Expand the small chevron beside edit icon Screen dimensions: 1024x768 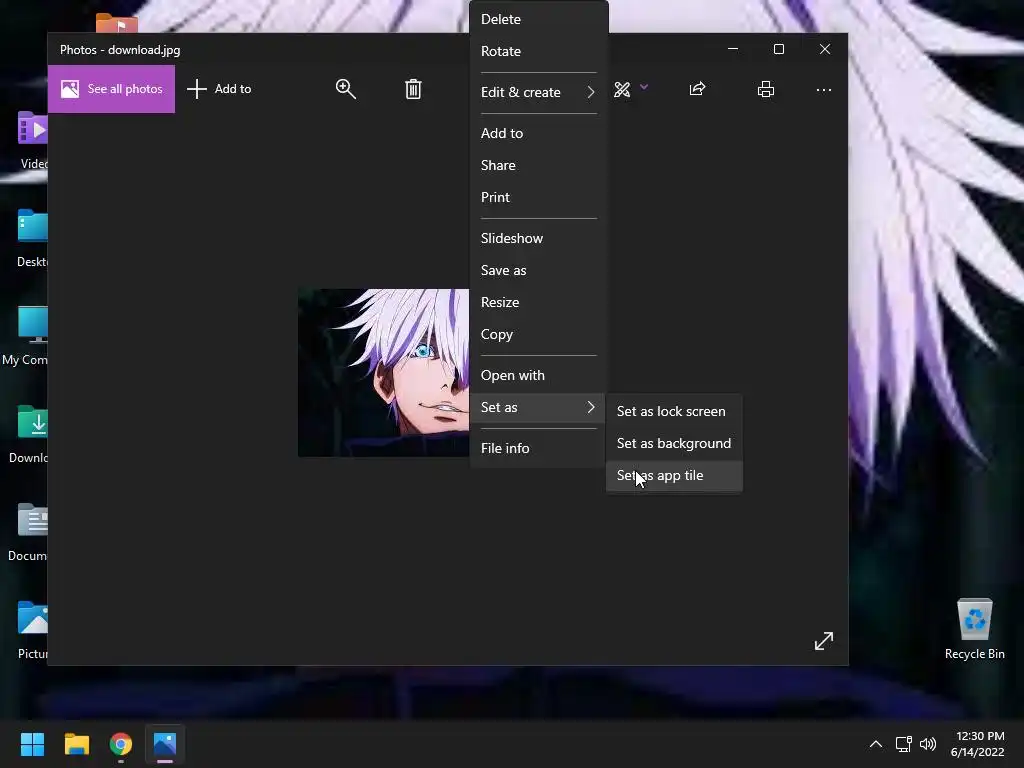point(644,86)
